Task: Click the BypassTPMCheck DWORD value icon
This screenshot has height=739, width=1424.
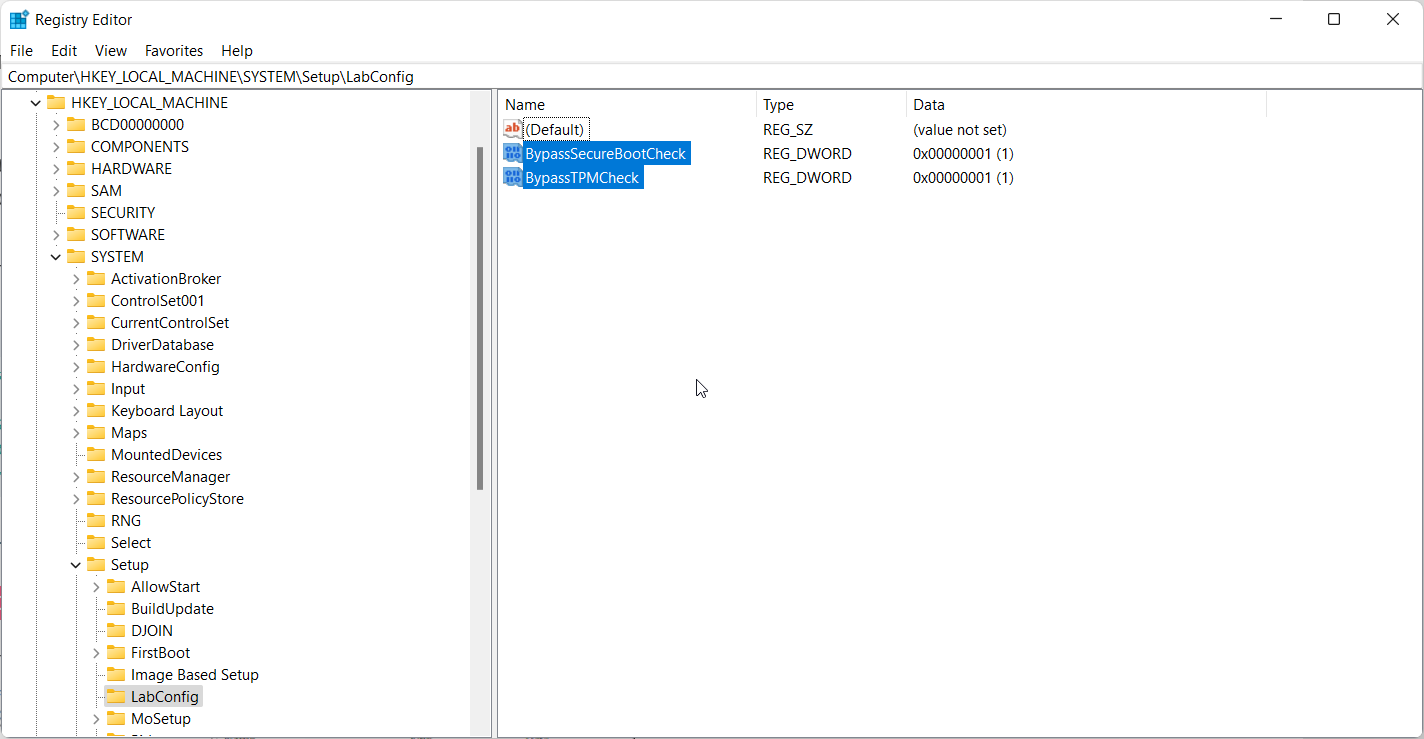Action: [513, 177]
